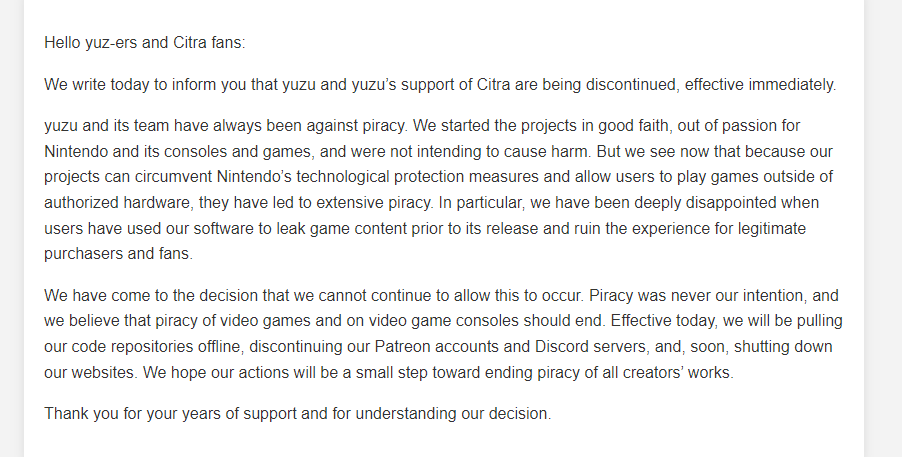Click the words "authorized hardware"
Image resolution: width=902 pixels, height=457 pixels.
119,203
